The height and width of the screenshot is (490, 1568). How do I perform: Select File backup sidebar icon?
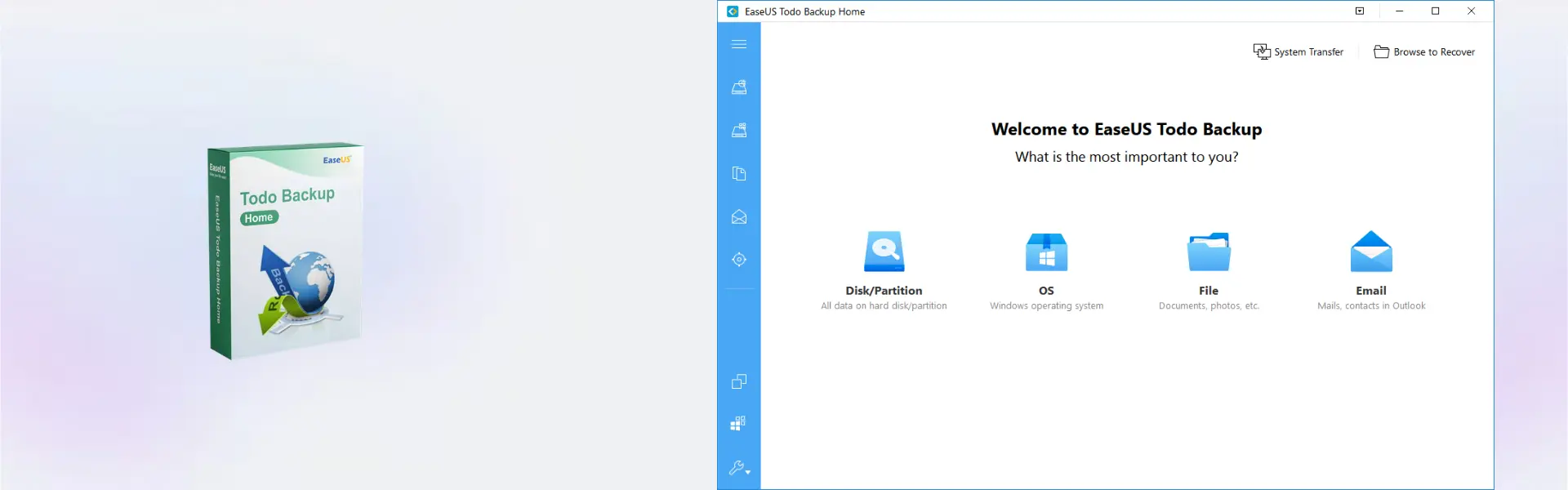tap(739, 173)
